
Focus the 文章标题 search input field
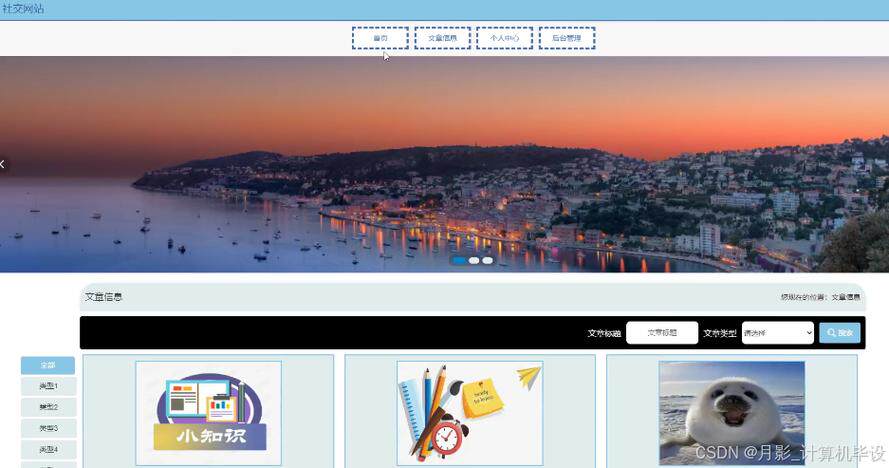point(662,333)
